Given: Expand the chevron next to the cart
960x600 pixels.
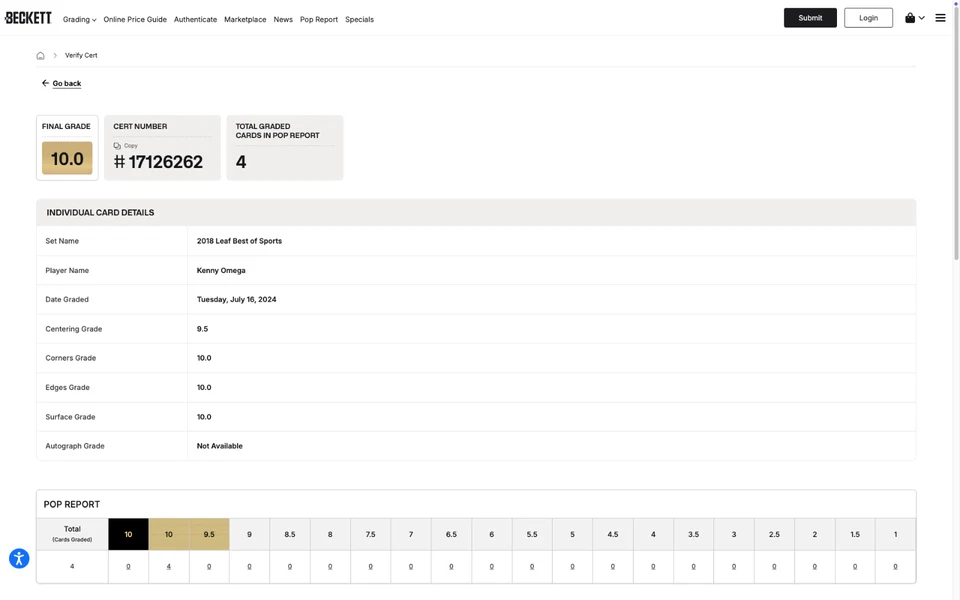Looking at the screenshot, I should click(922, 18).
